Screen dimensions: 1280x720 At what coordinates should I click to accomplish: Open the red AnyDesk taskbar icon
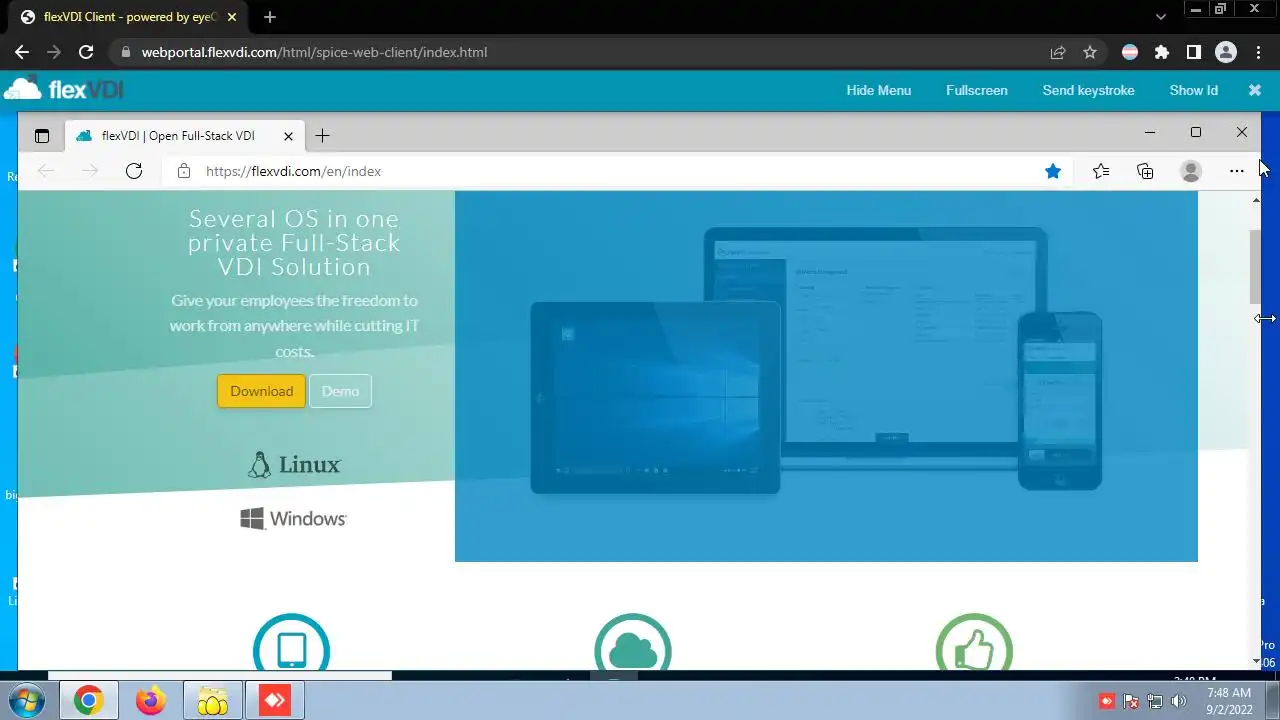click(275, 701)
